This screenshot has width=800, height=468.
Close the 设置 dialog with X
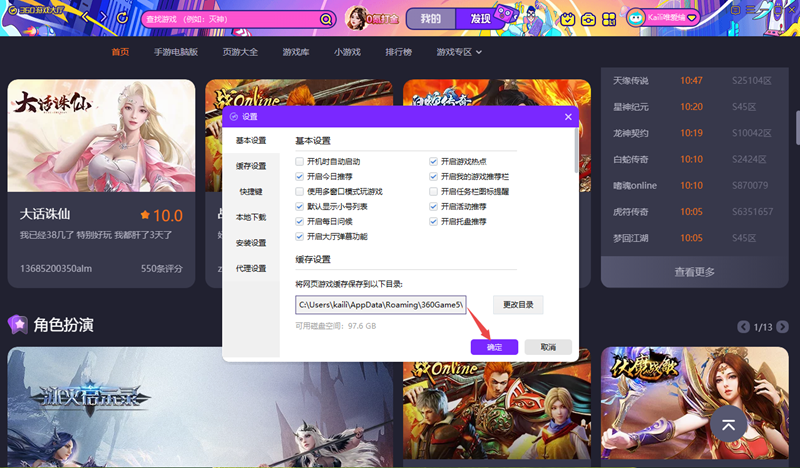click(x=569, y=117)
